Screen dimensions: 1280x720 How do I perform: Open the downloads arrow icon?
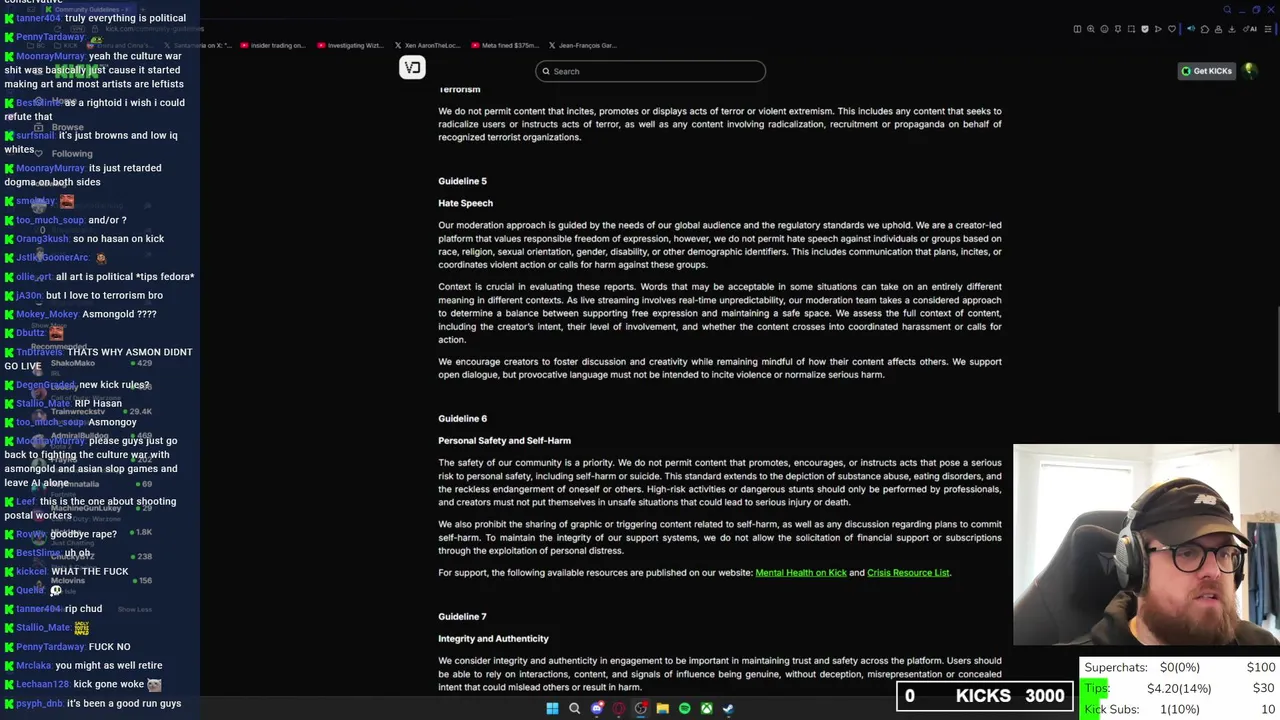[1232, 29]
